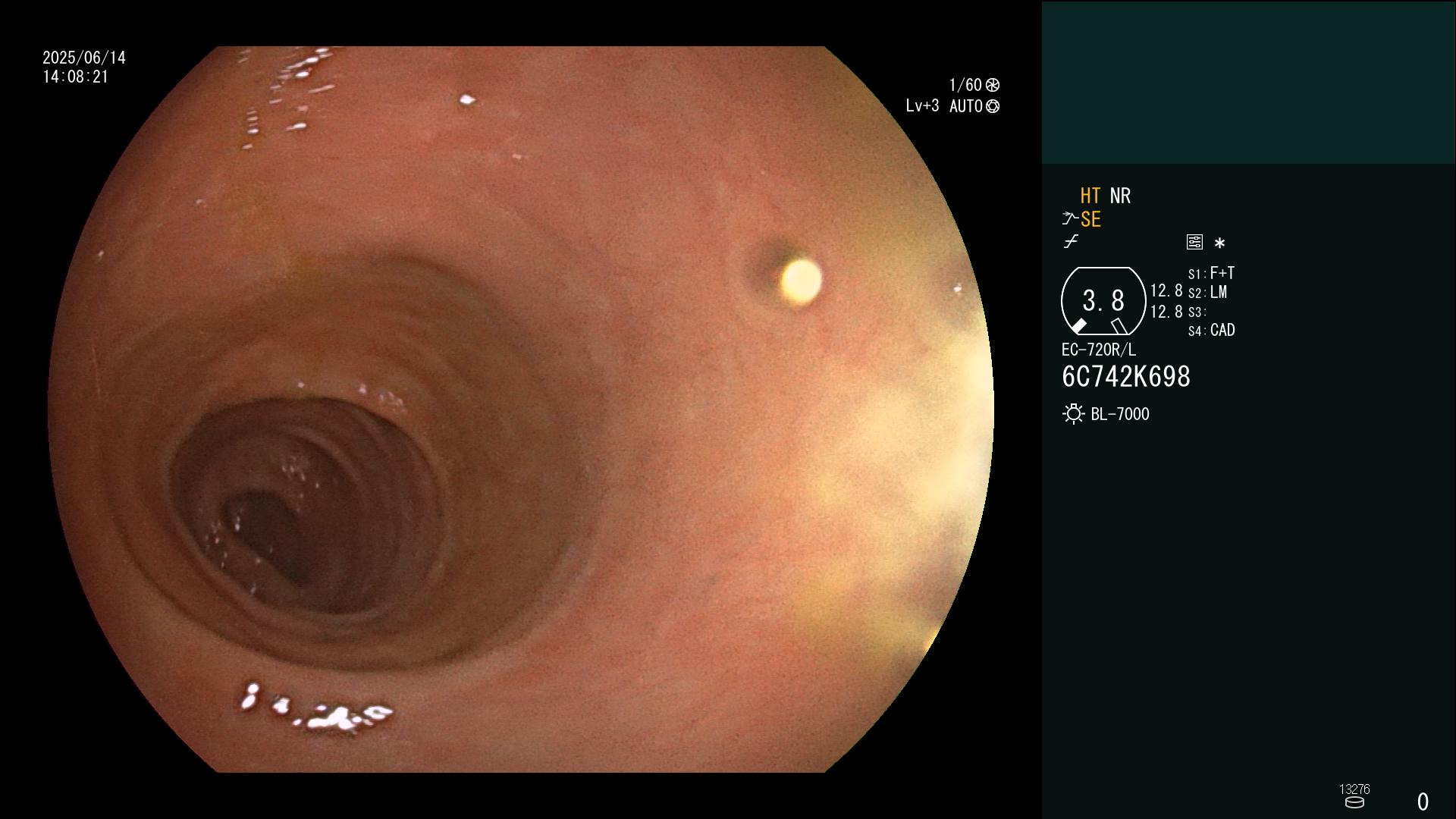Image resolution: width=1456 pixels, height=819 pixels.
Task: Click the serial number 6C742K698
Action: [1126, 377]
